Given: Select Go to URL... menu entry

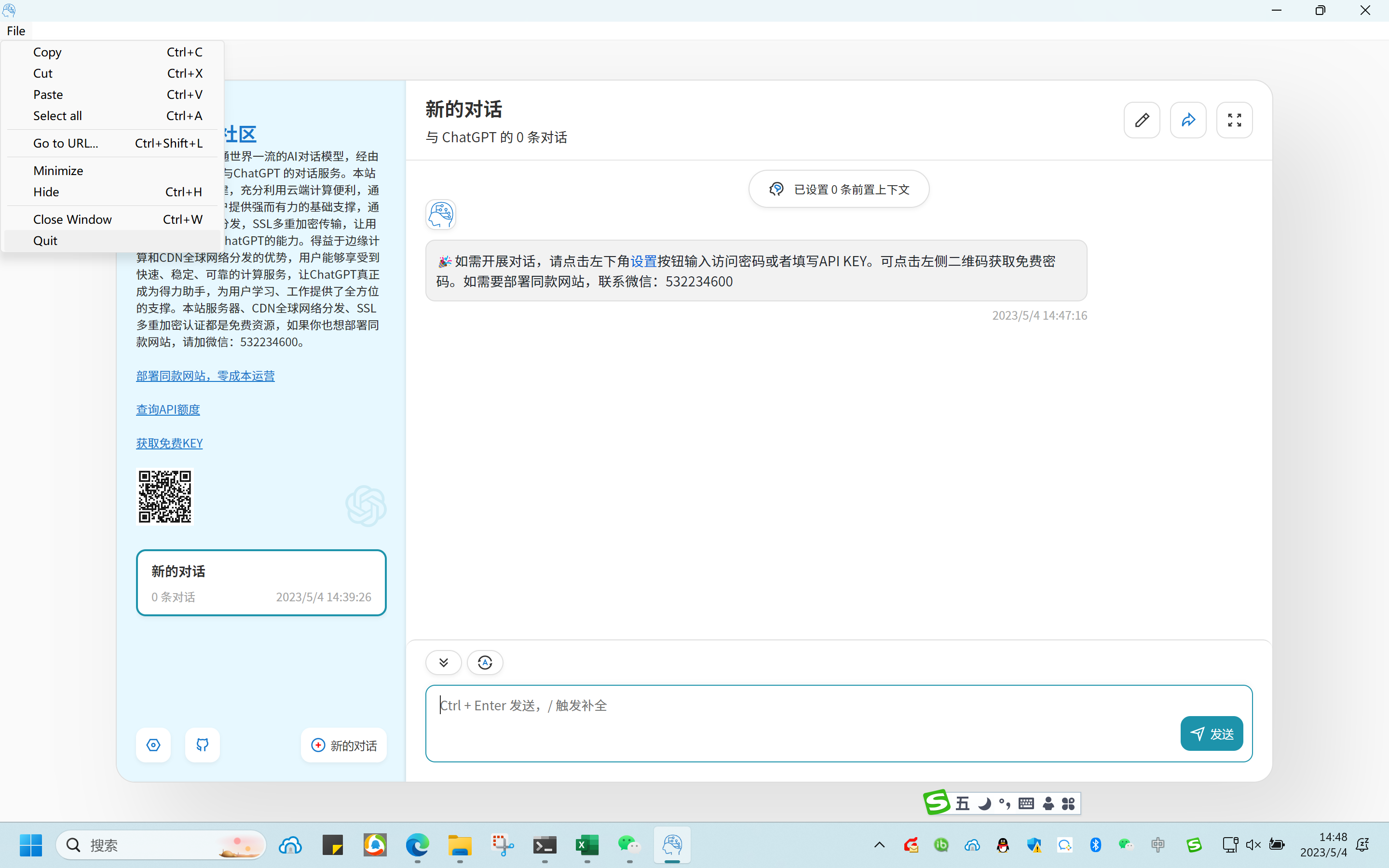Looking at the screenshot, I should pyautogui.click(x=66, y=143).
